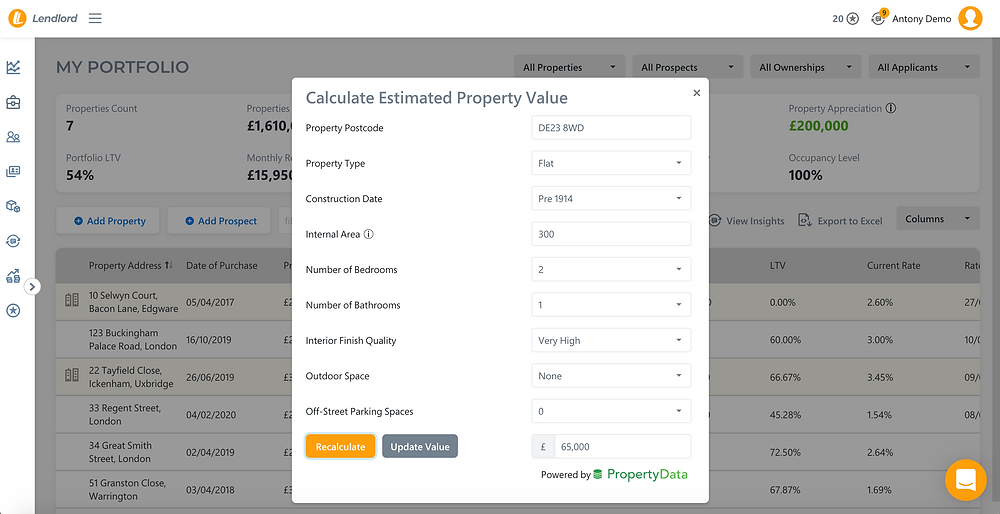Viewport: 1000px width, 514px height.
Task: Open the briefcase portfolio icon in sidebar
Action: pos(13,102)
